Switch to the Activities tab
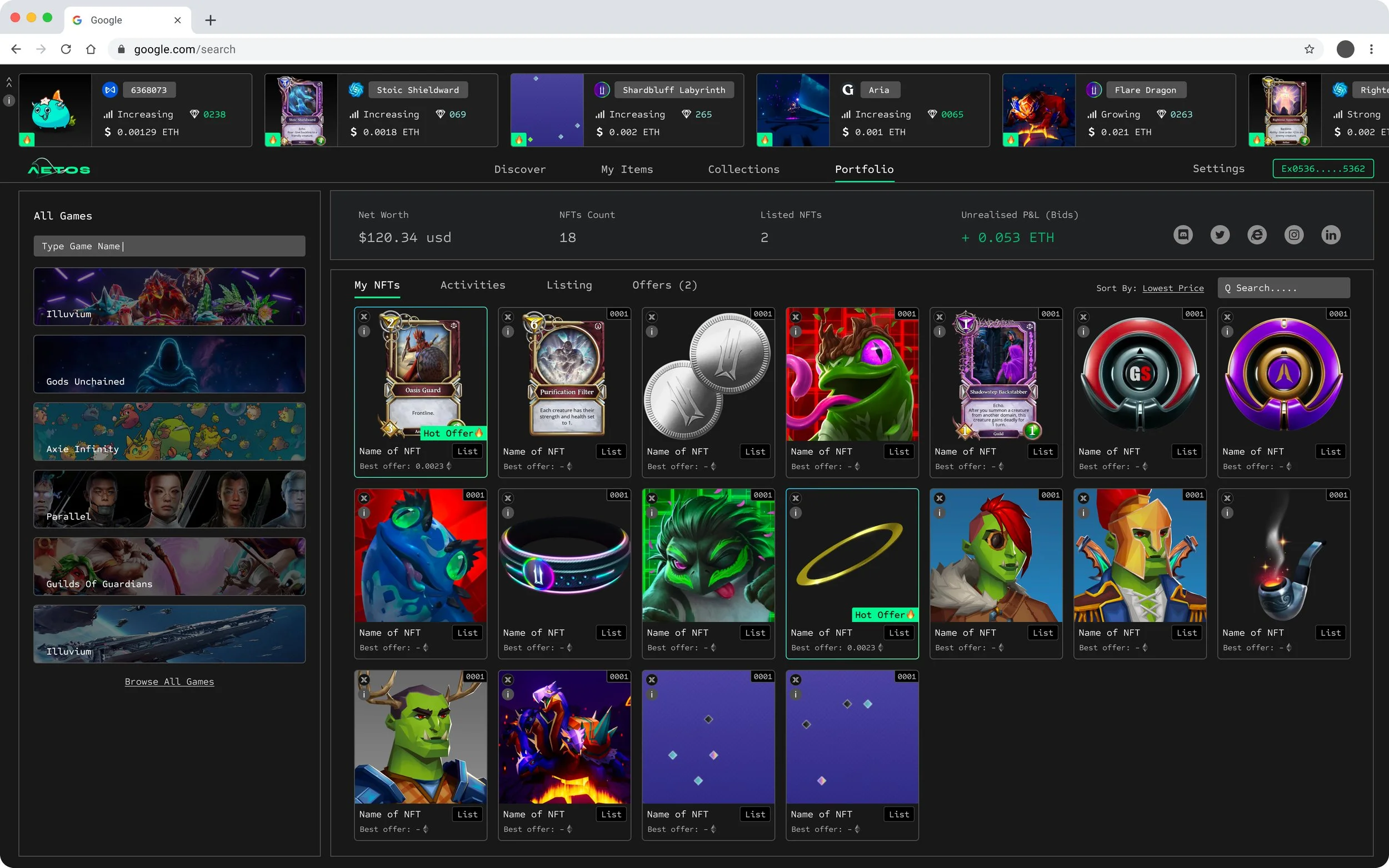 click(x=473, y=285)
